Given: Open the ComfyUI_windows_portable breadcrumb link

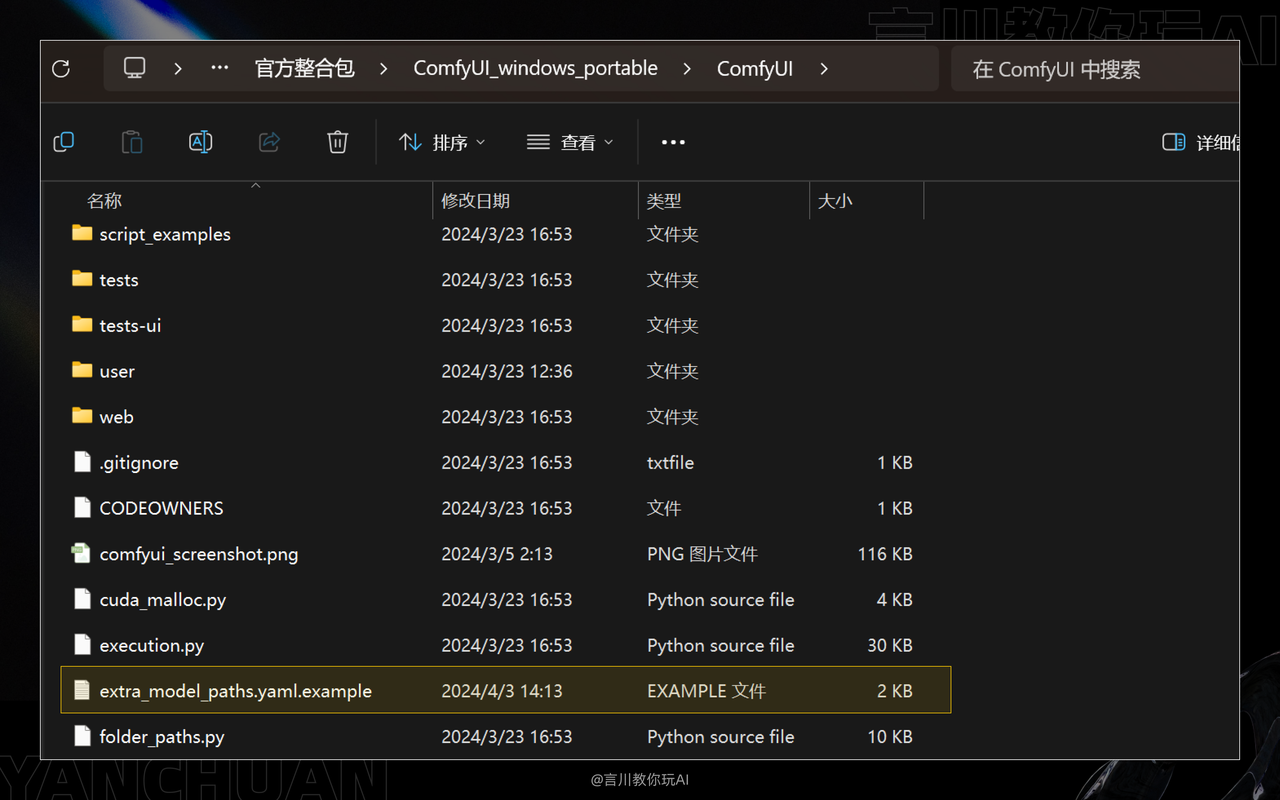Looking at the screenshot, I should pyautogui.click(x=535, y=68).
